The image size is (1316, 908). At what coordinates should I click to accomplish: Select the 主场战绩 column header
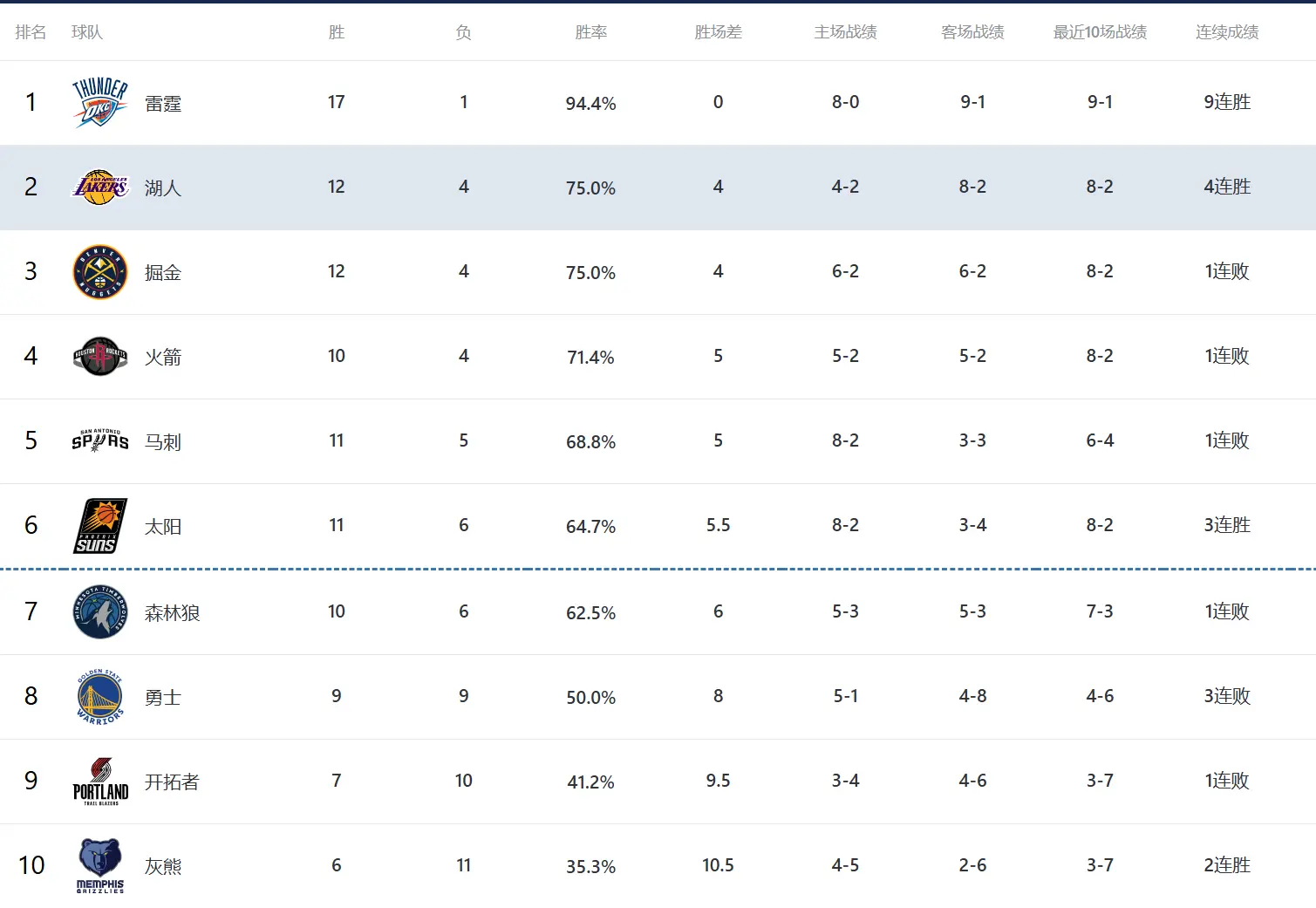pos(845,32)
